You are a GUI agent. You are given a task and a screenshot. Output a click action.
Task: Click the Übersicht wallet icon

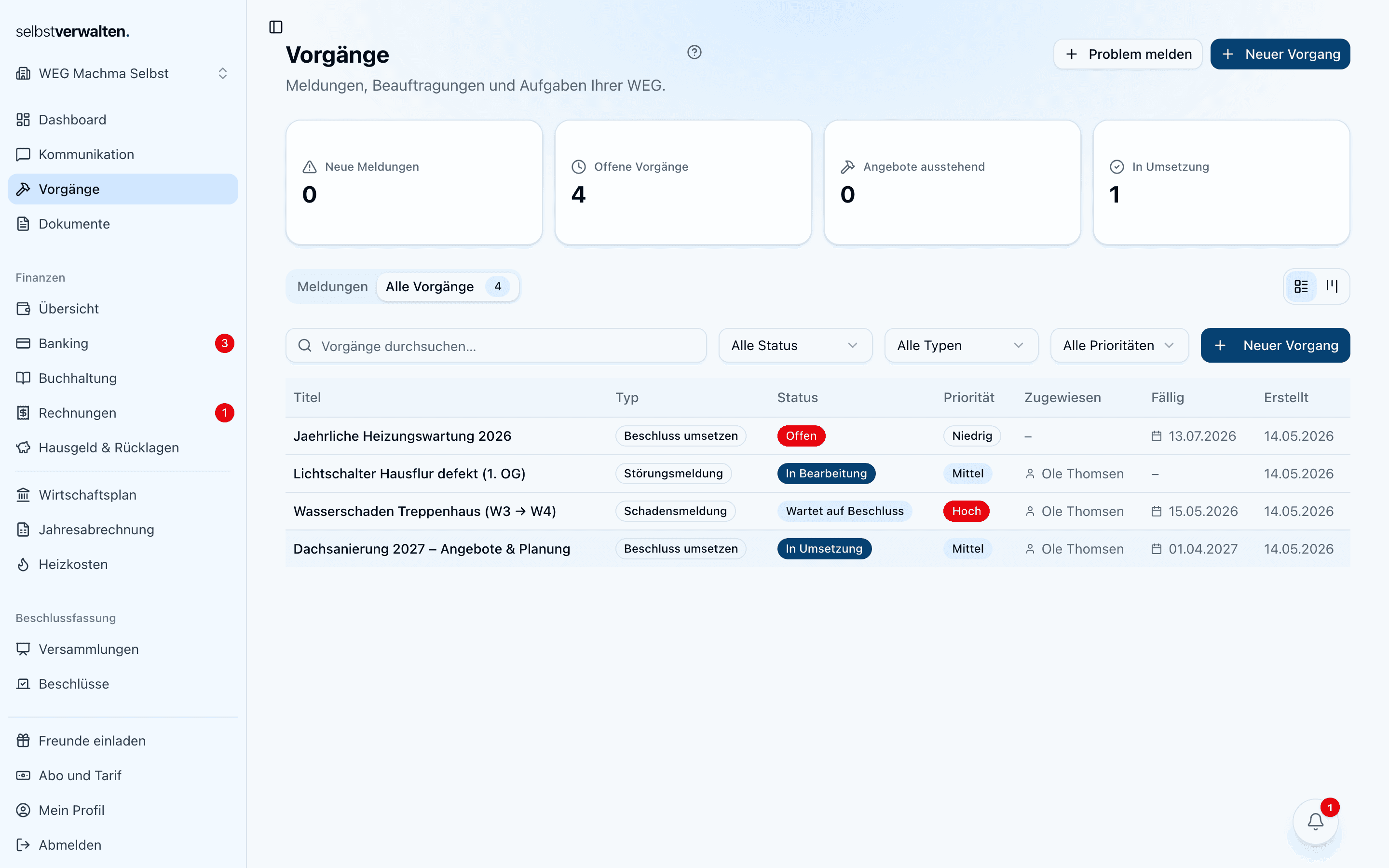(23, 309)
